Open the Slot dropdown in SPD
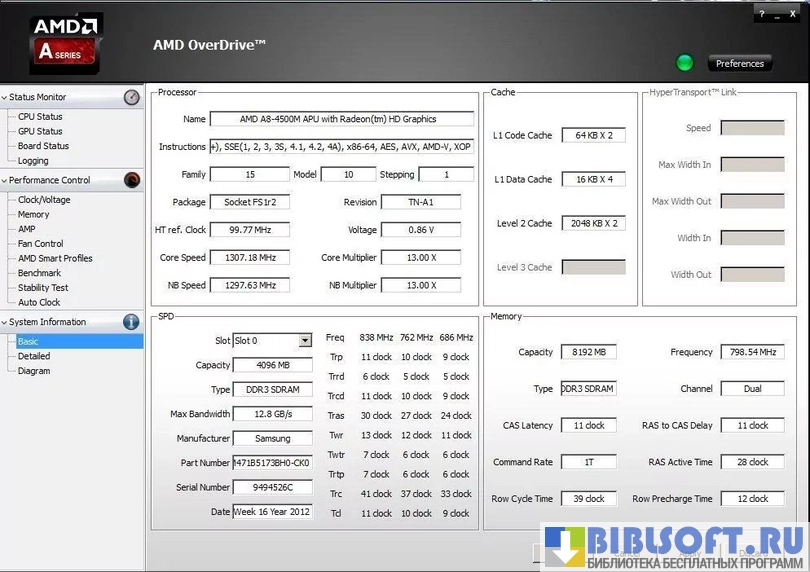This screenshot has height=572, width=810. pyautogui.click(x=304, y=341)
